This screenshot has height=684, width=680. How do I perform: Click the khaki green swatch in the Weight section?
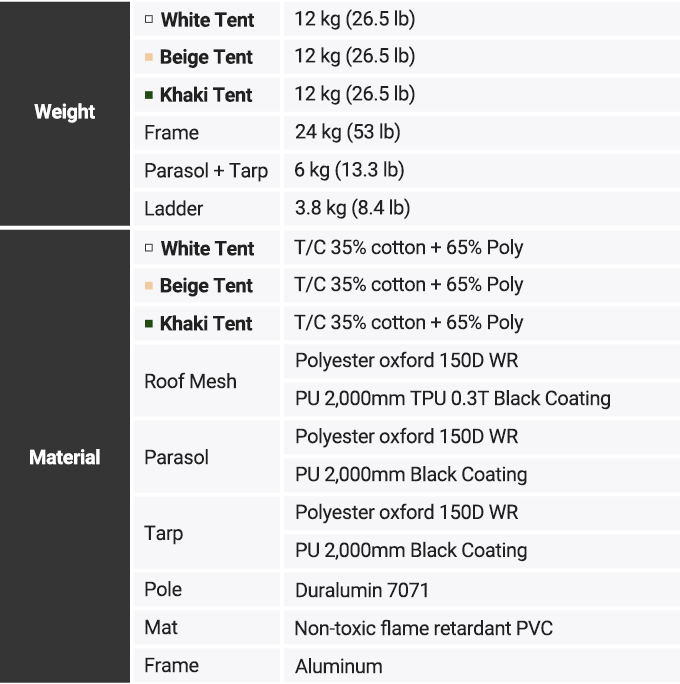click(149, 95)
